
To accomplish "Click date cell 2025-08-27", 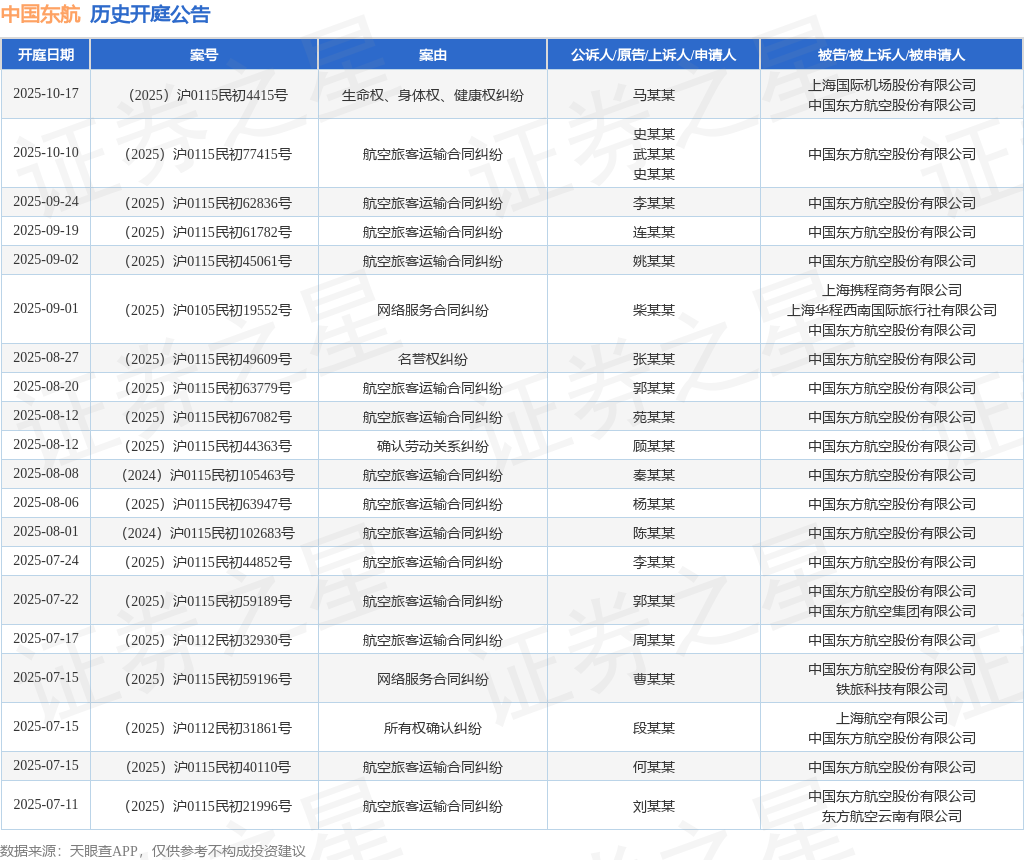I will pos(46,357).
